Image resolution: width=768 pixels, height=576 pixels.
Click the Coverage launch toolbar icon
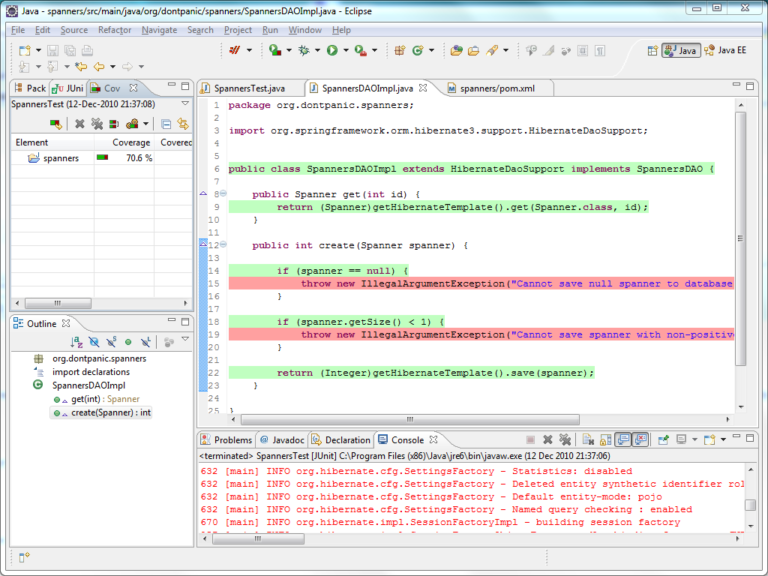click(275, 50)
